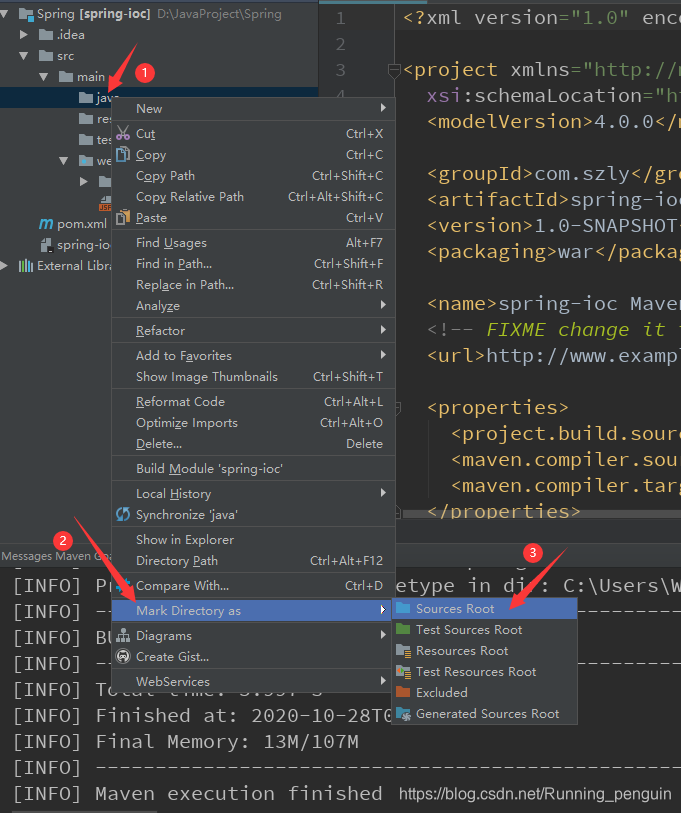Expand External Libraries node
The image size is (681, 813).
[x=4, y=265]
